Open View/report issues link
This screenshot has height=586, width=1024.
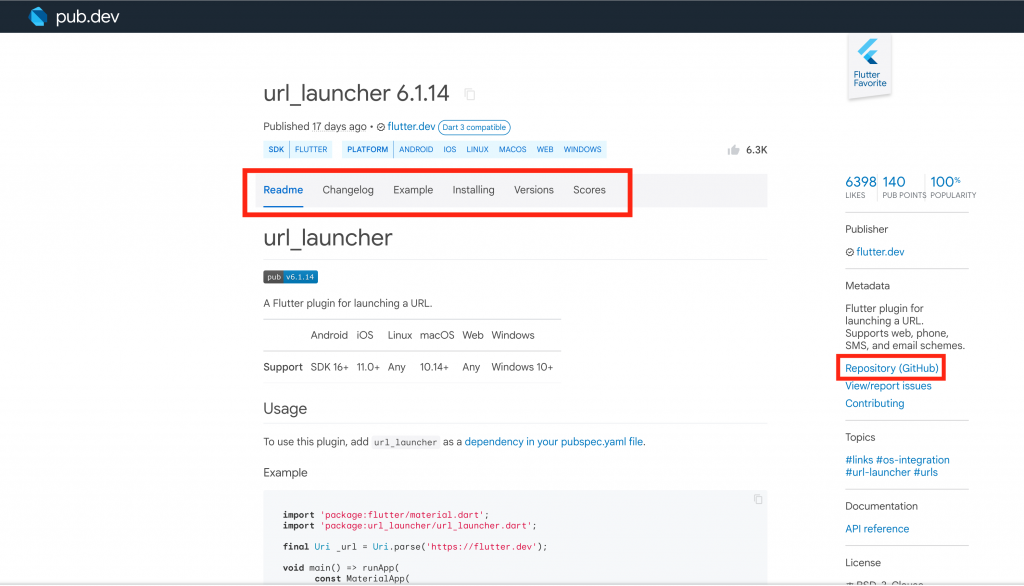pos(888,386)
